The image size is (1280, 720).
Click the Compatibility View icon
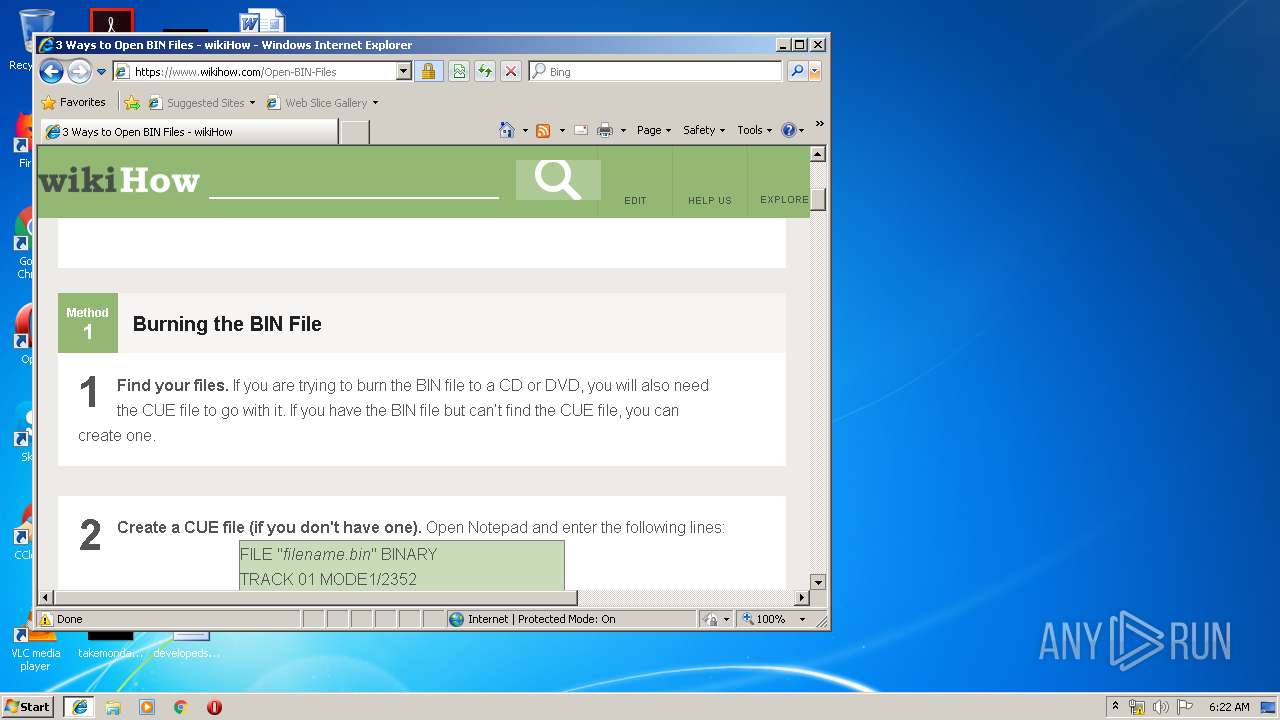tap(459, 72)
